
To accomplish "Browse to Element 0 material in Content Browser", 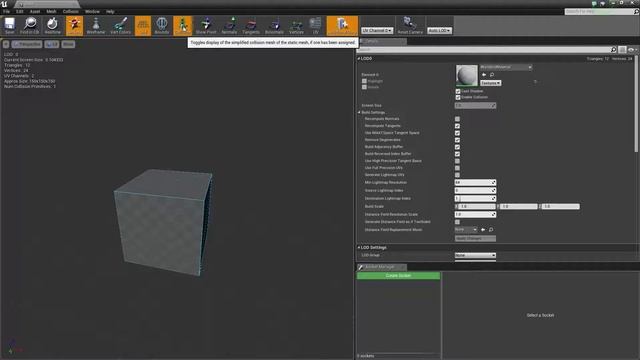I will [492, 75].
